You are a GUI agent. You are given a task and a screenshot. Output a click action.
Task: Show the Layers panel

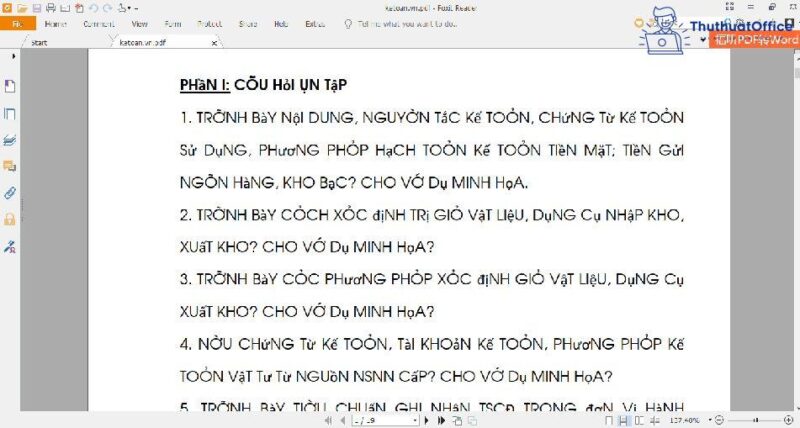coord(10,140)
